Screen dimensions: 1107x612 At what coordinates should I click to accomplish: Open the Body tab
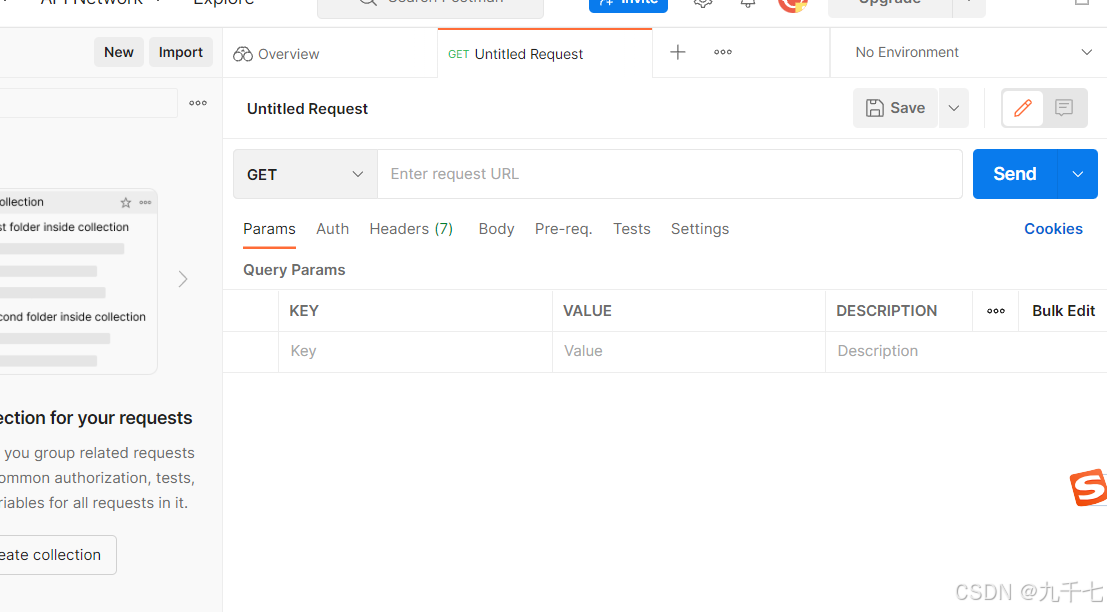[496, 229]
